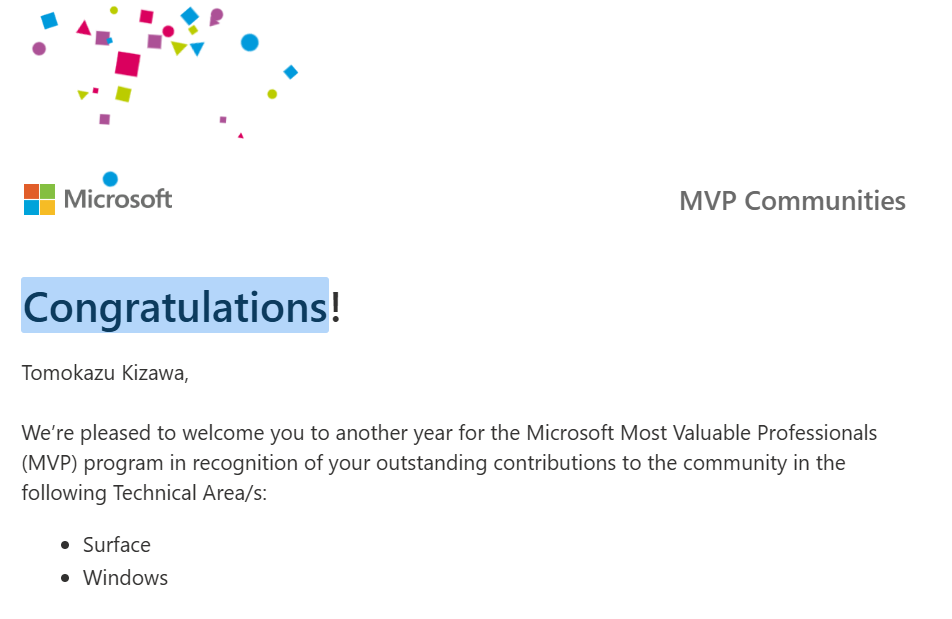Click the exclamation mark after Congratulations

(336, 306)
